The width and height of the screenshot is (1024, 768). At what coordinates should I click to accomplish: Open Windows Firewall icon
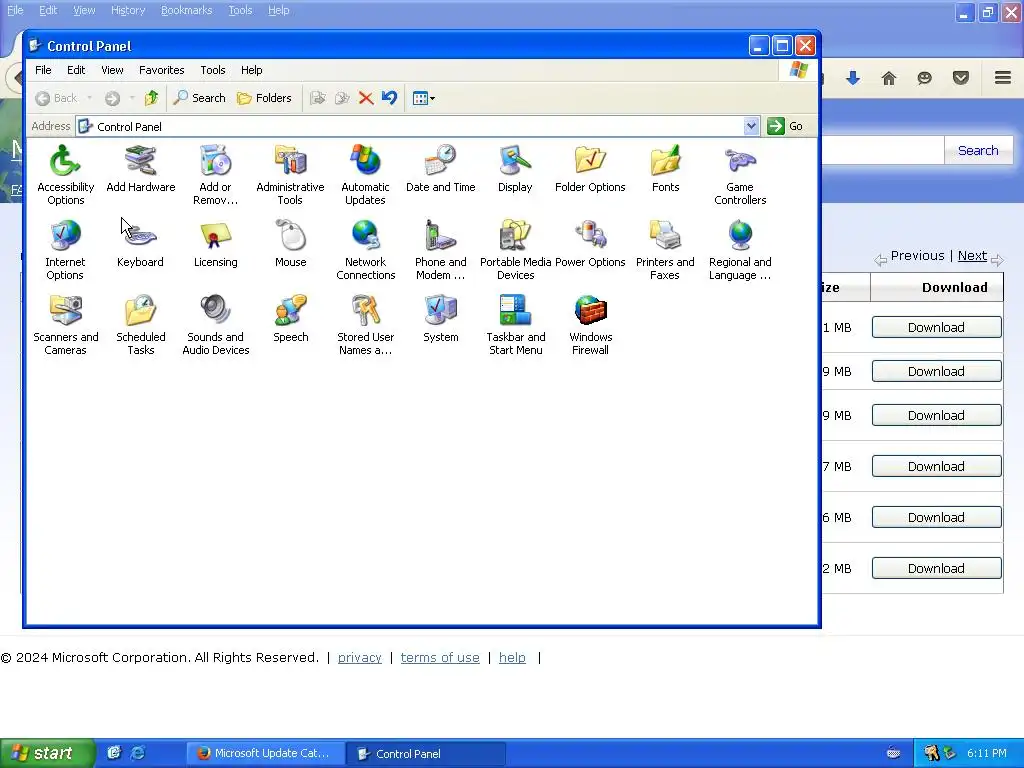tap(590, 325)
